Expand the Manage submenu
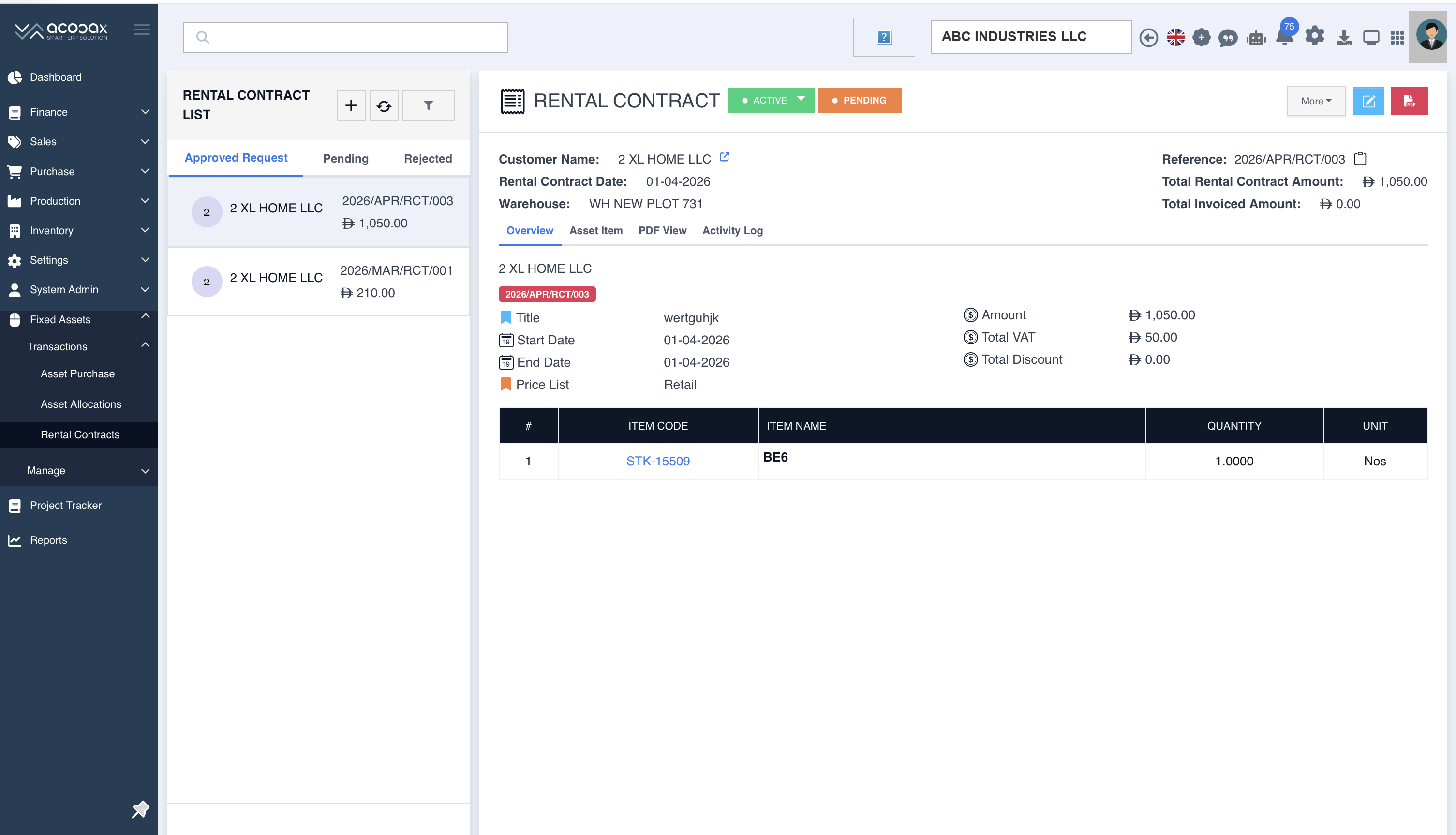1456x835 pixels. [78, 470]
